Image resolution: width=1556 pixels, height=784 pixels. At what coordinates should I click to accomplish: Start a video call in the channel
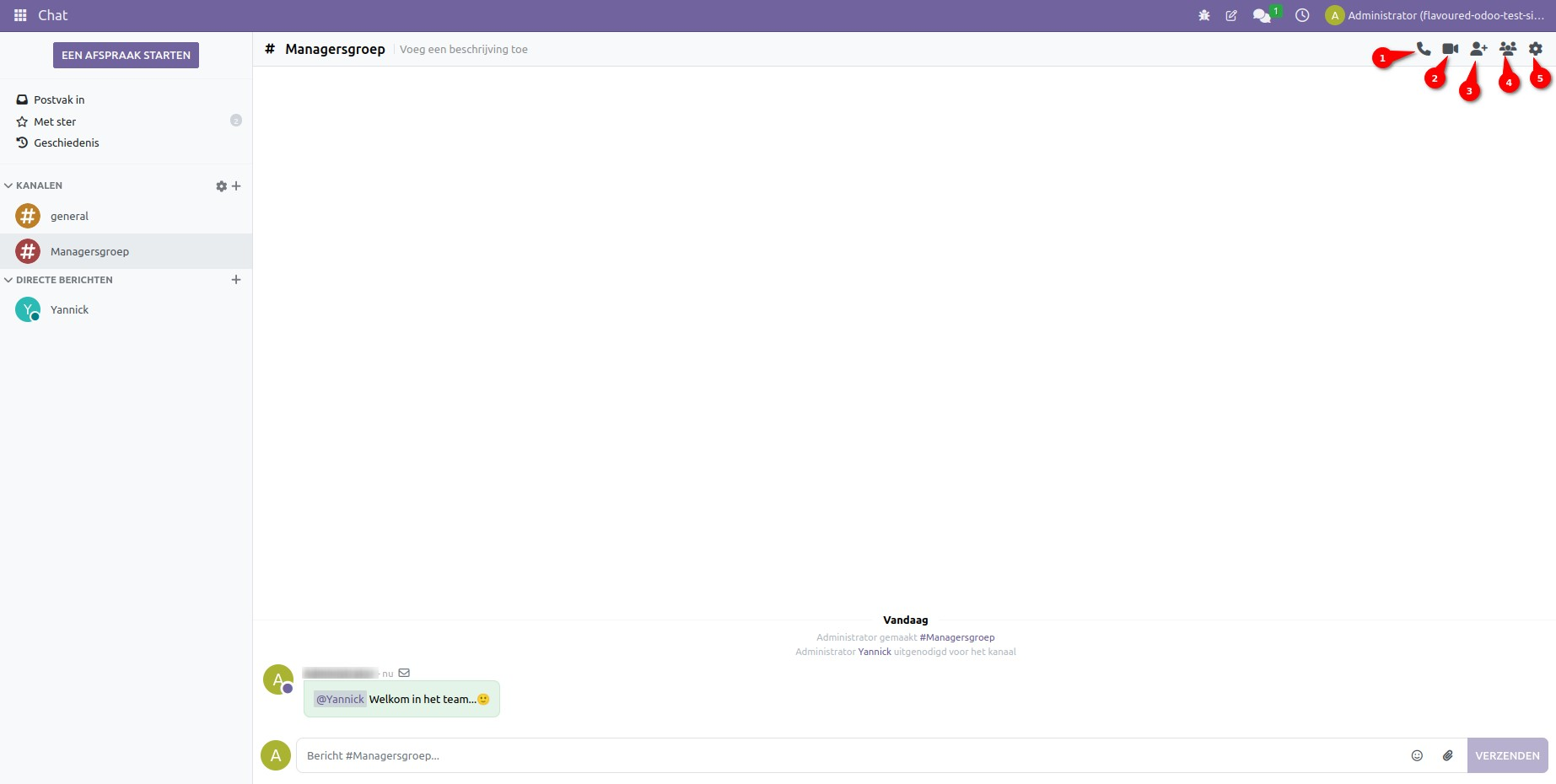pos(1451,48)
